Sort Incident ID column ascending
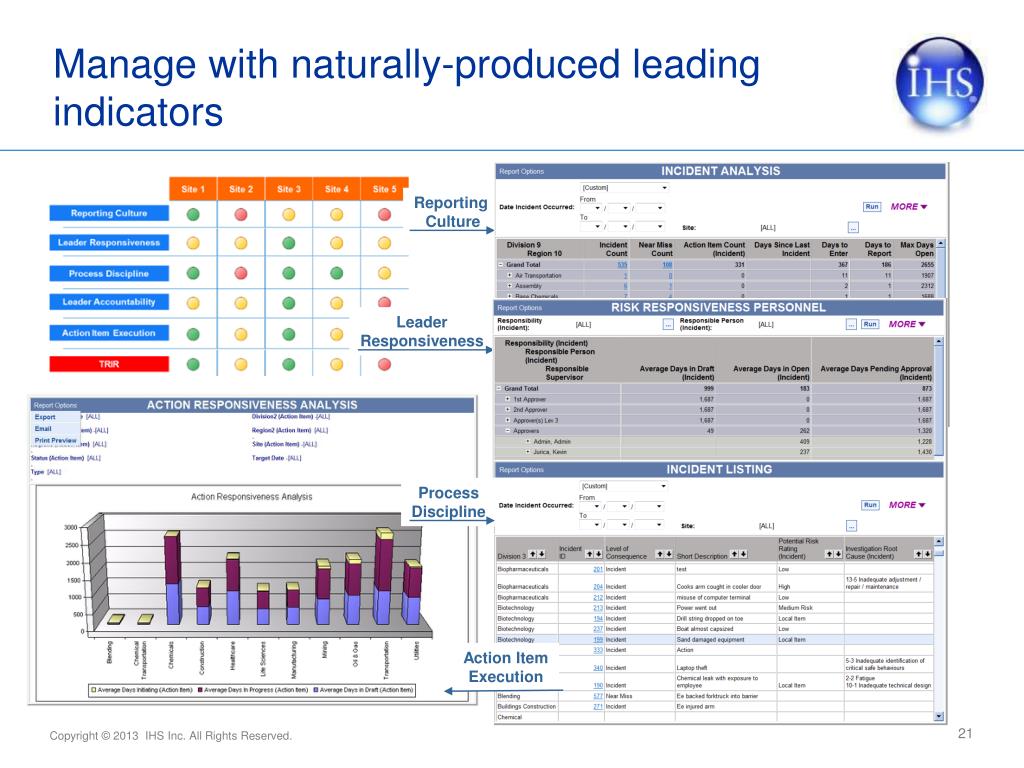The width and height of the screenshot is (1024, 768). [x=590, y=554]
